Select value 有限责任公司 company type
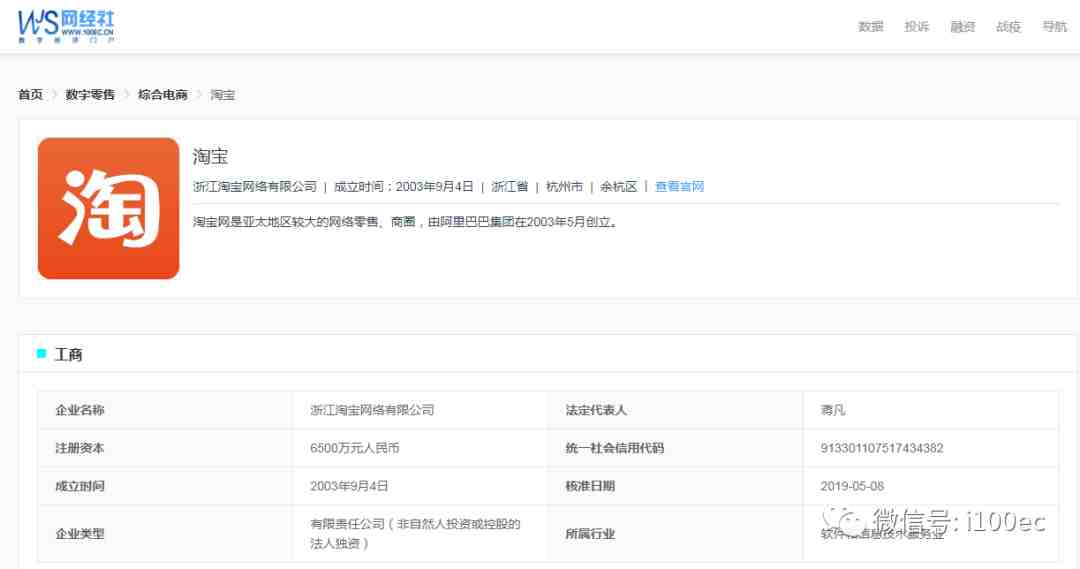 pyautogui.click(x=415, y=534)
